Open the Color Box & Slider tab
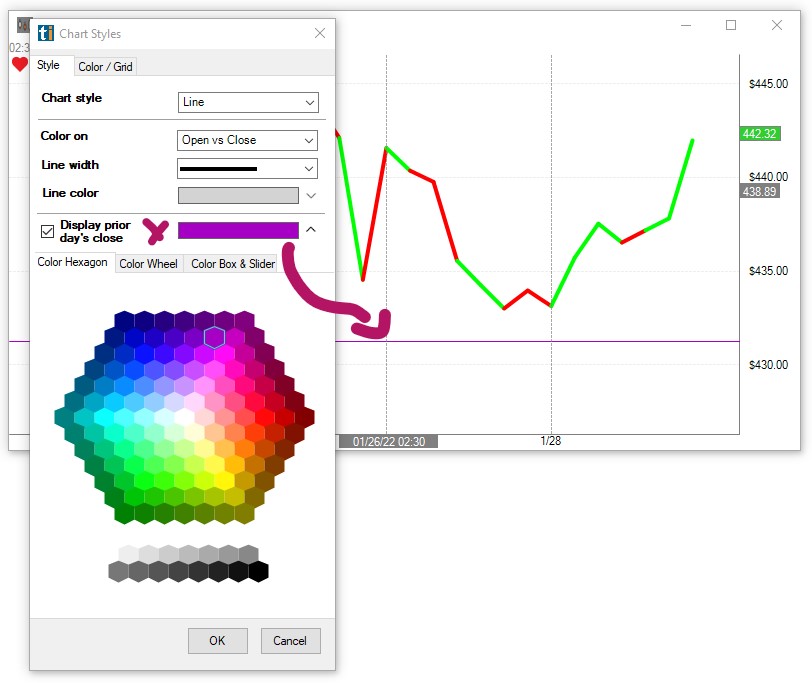The width and height of the screenshot is (812, 683). 233,264
